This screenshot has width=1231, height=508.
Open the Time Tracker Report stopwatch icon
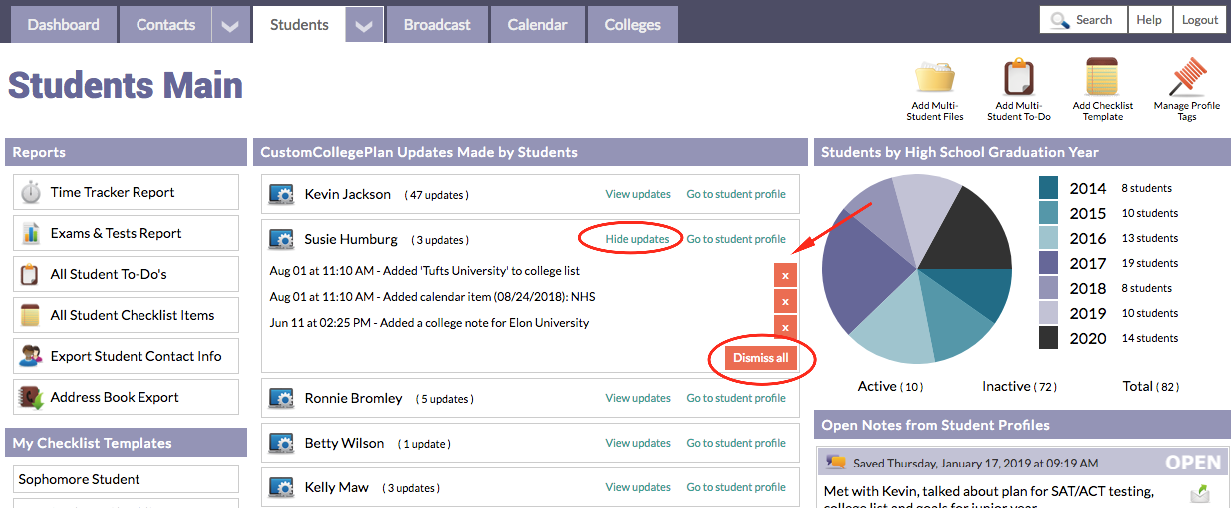31,192
